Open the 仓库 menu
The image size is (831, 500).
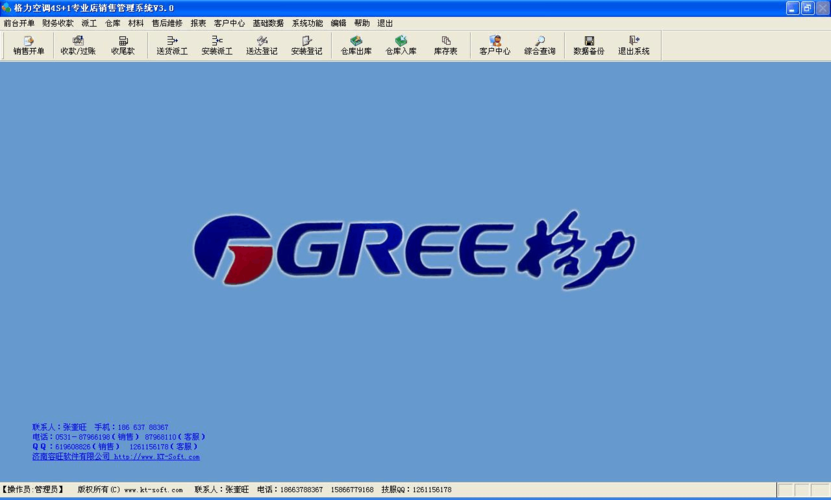point(112,23)
